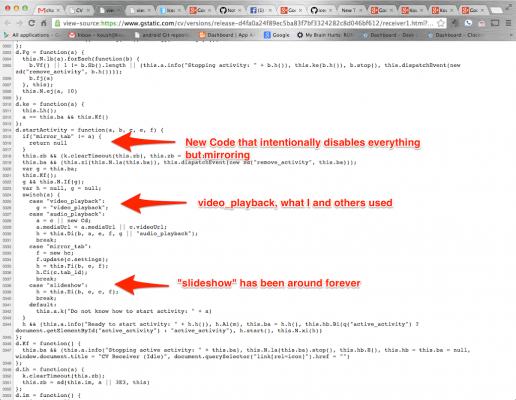Screen dimensions: 516x400
Task: Click the 'var h = null, g = null;' line
Action: (62, 188)
